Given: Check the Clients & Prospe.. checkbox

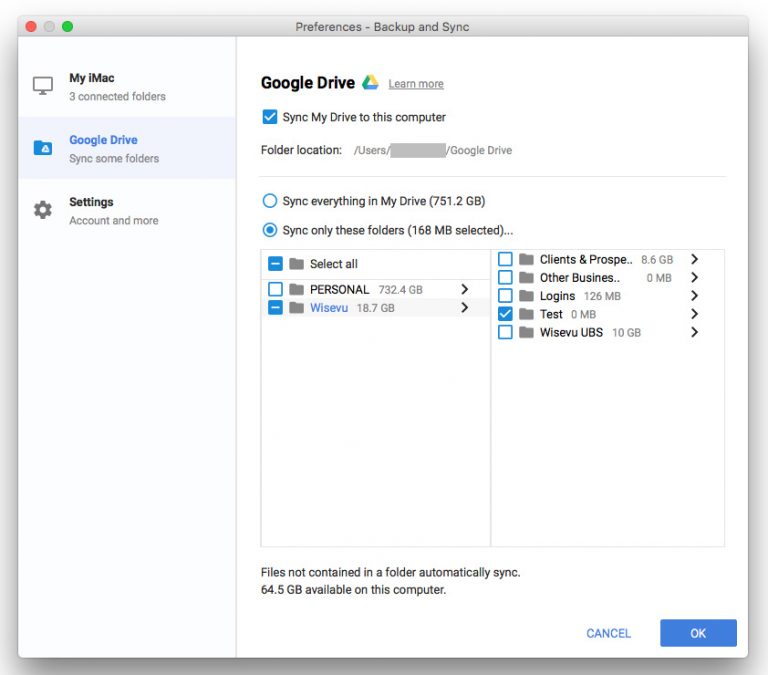Looking at the screenshot, I should (505, 259).
